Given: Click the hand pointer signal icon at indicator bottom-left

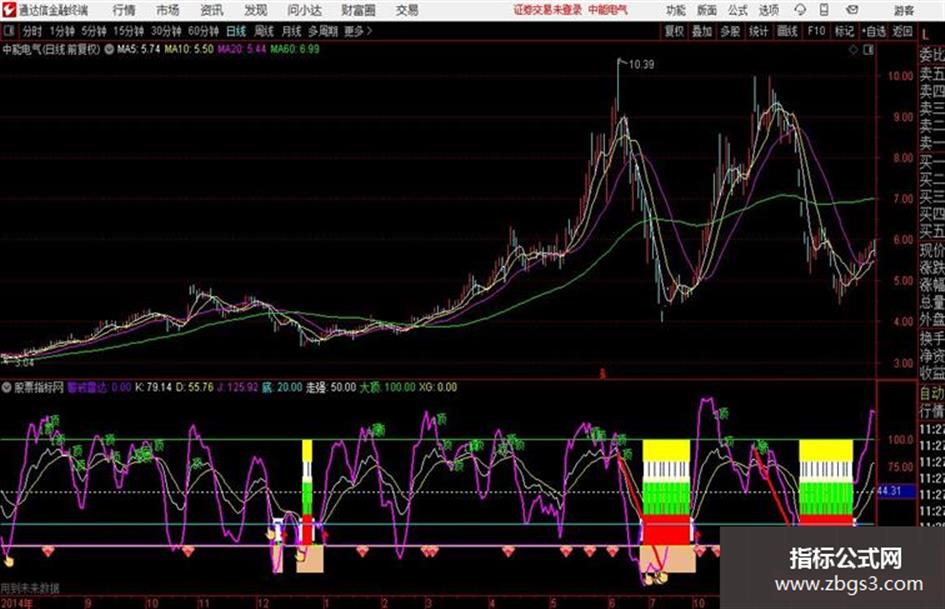Looking at the screenshot, I should pyautogui.click(x=8, y=561).
